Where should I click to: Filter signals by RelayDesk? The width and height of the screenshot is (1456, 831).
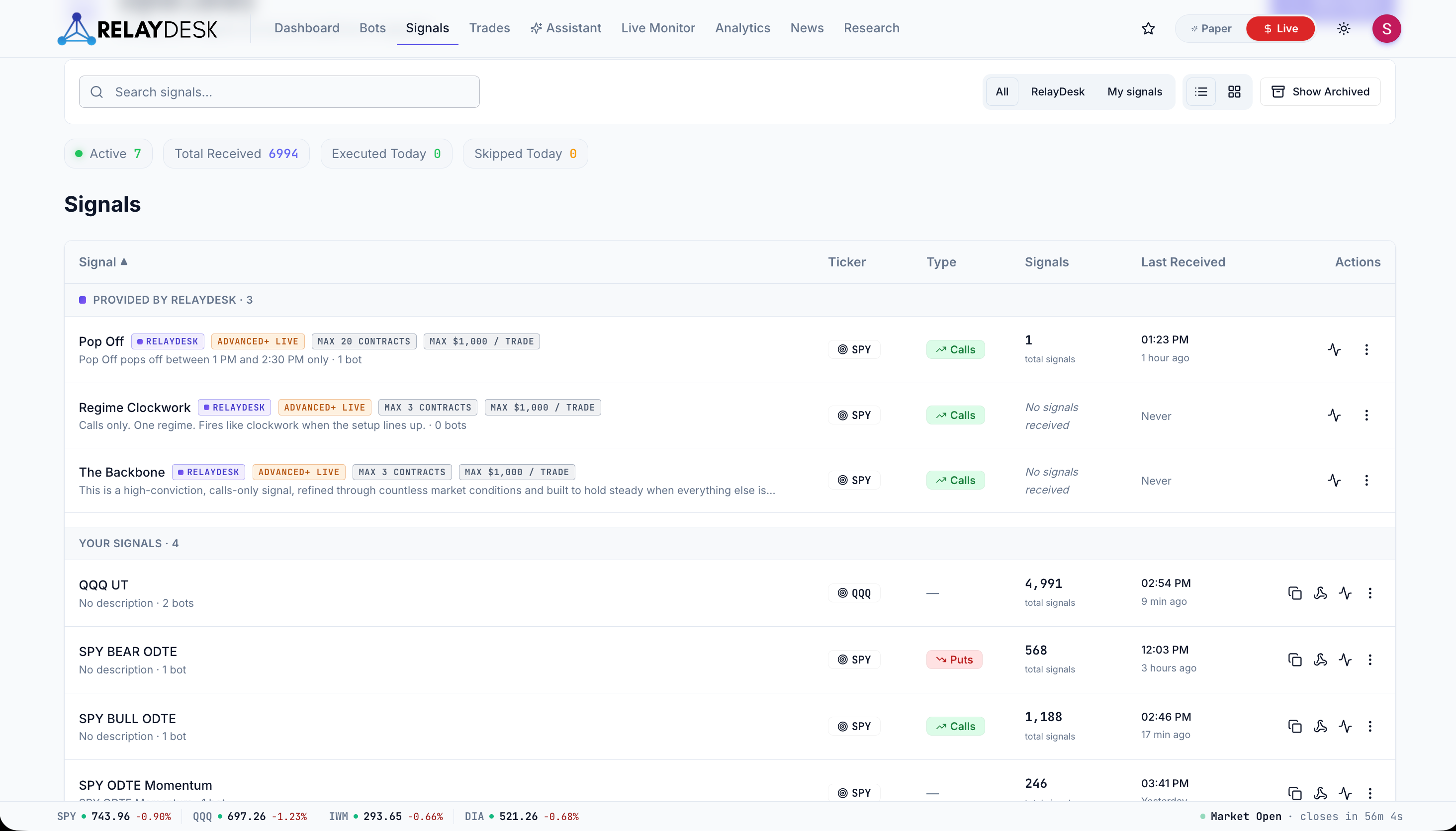(x=1058, y=92)
